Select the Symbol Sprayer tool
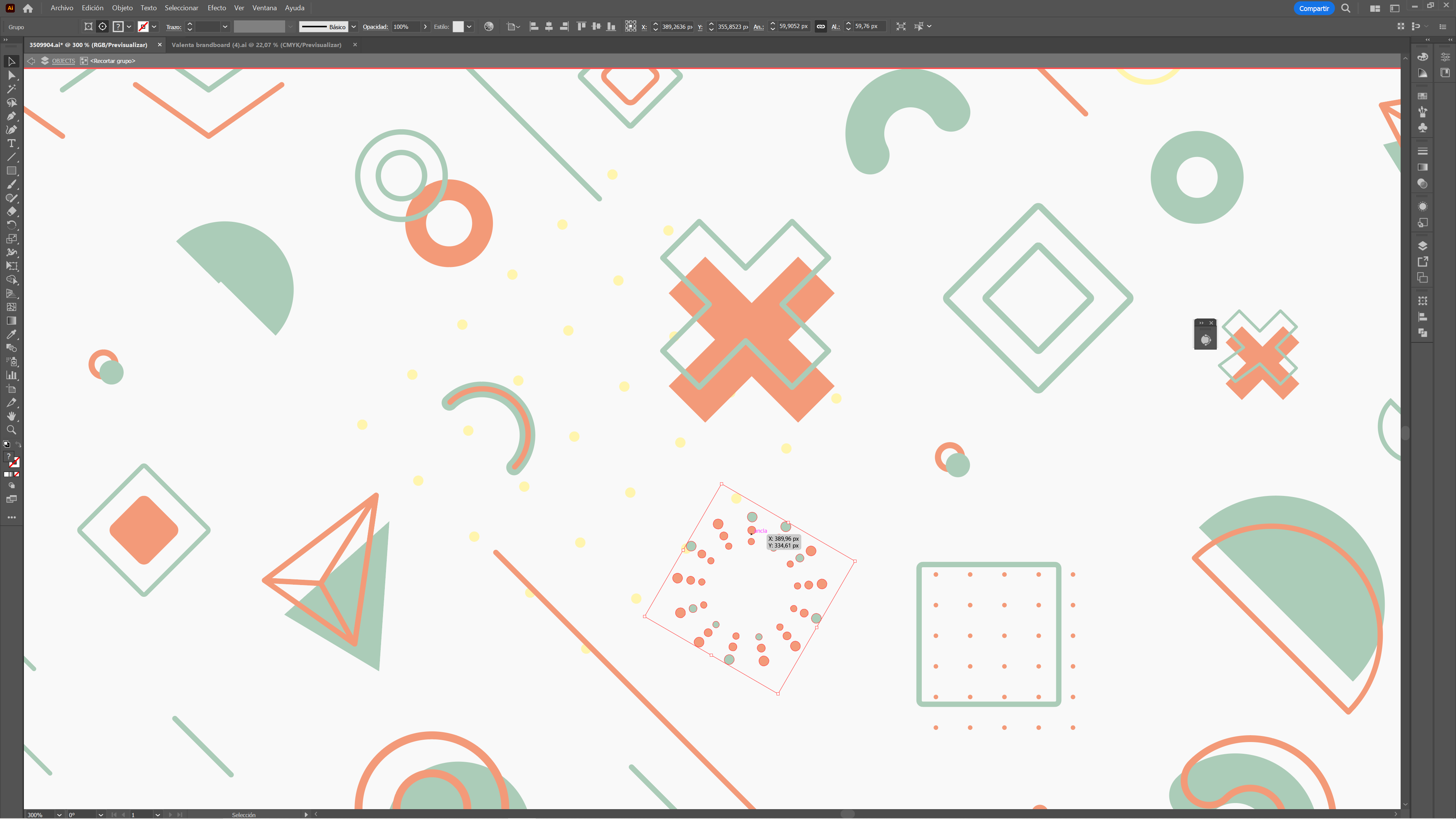1456x819 pixels. (x=11, y=361)
